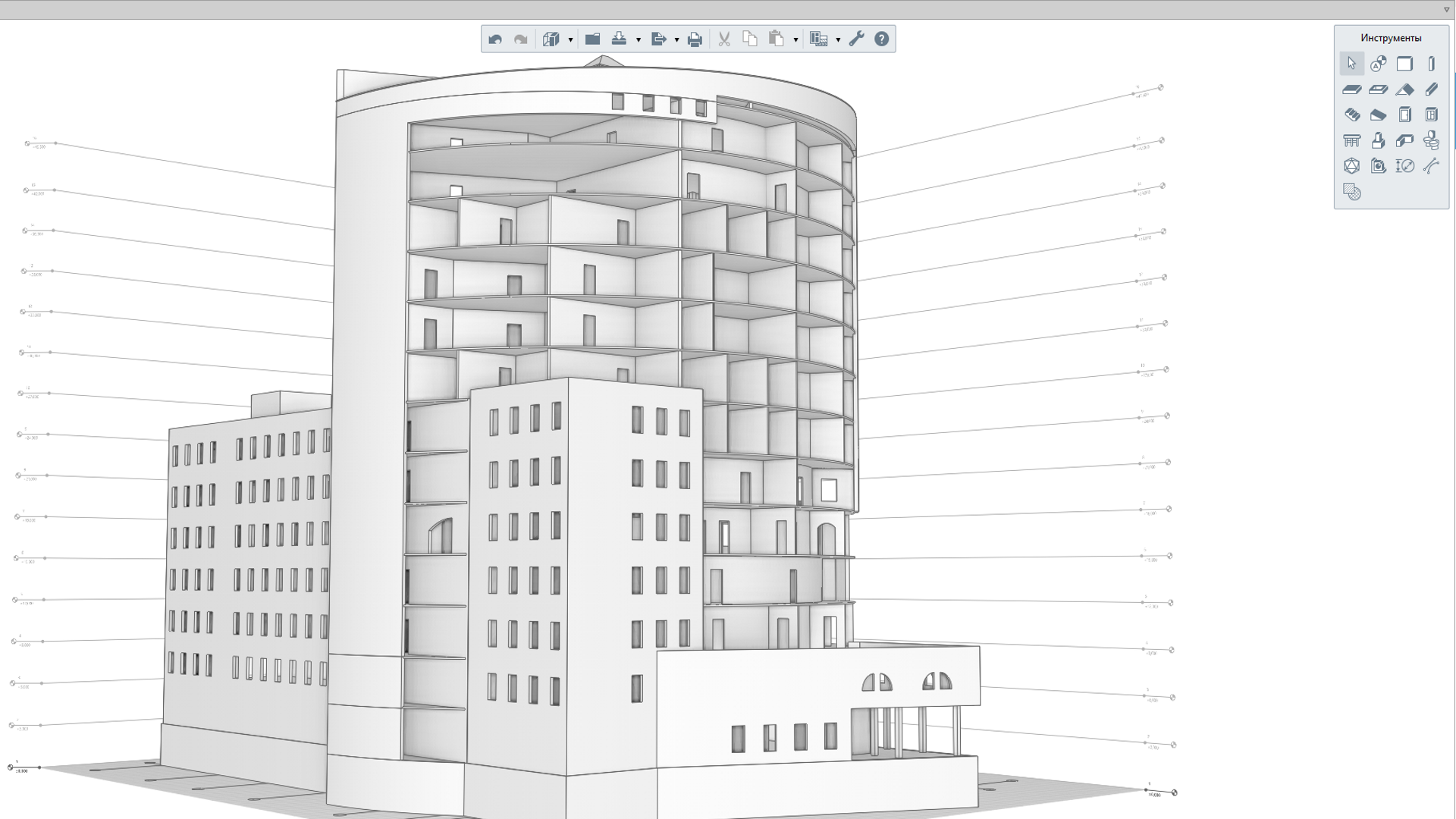1456x819 pixels.
Task: Click the print button in toolbar
Action: (x=695, y=39)
